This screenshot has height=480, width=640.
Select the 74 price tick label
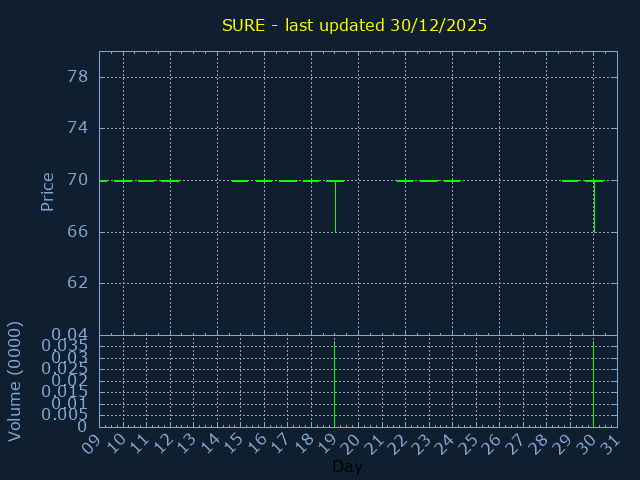pyautogui.click(x=79, y=128)
